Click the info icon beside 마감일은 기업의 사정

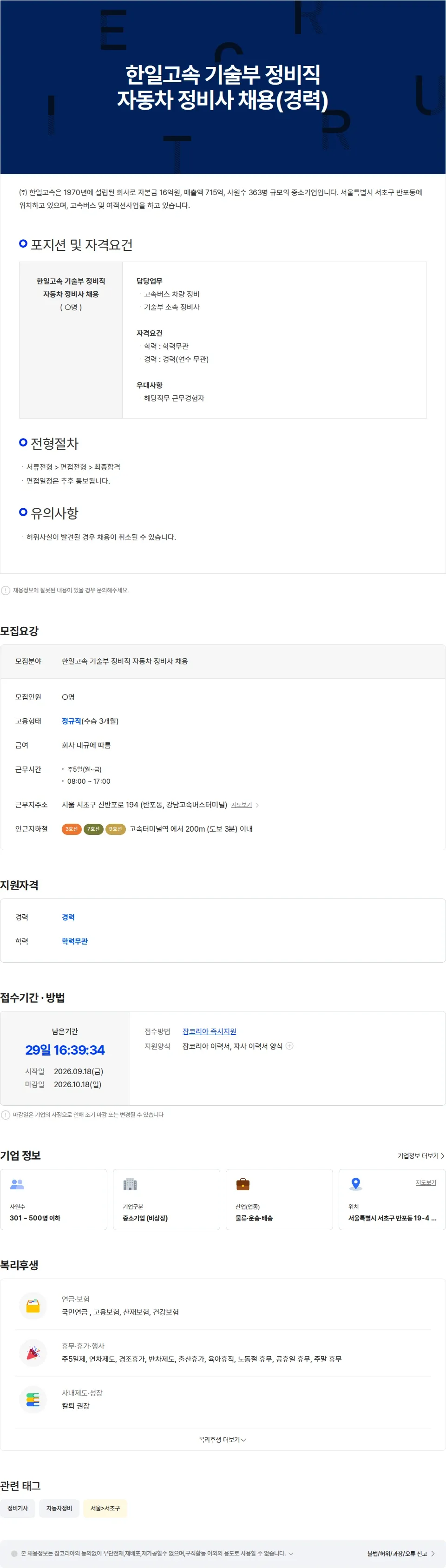point(6,1115)
